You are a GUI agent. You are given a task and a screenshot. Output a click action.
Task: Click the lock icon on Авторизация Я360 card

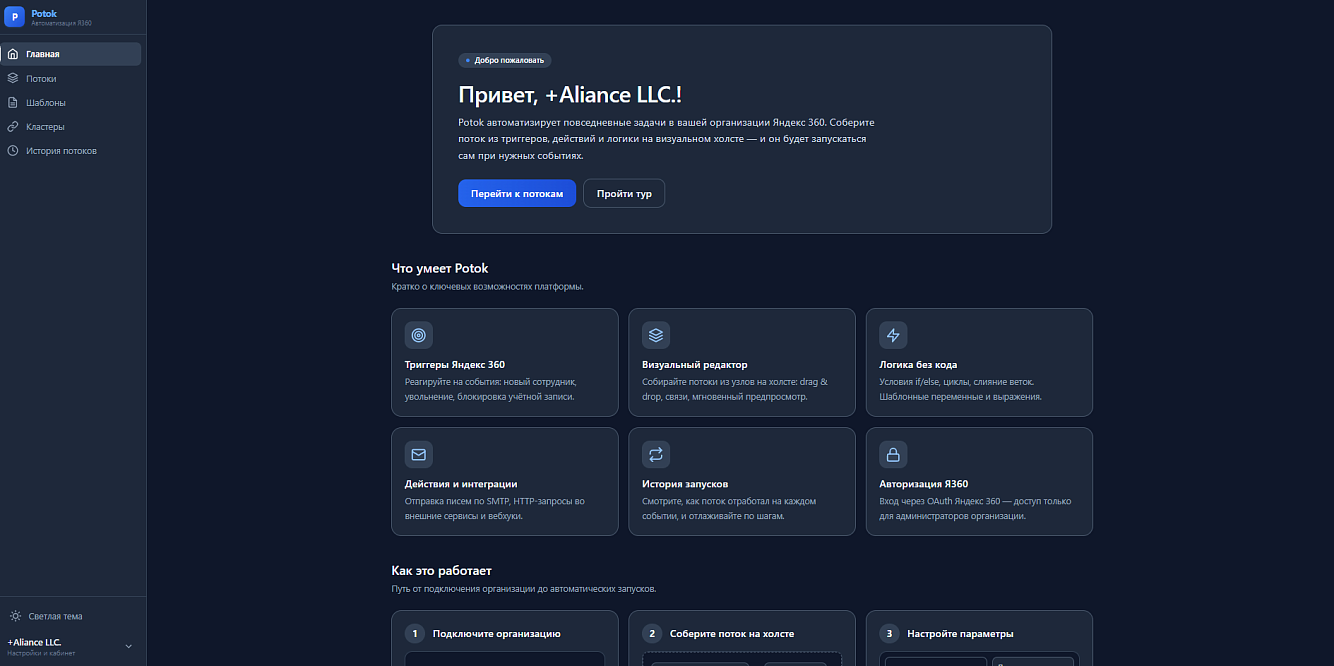893,454
